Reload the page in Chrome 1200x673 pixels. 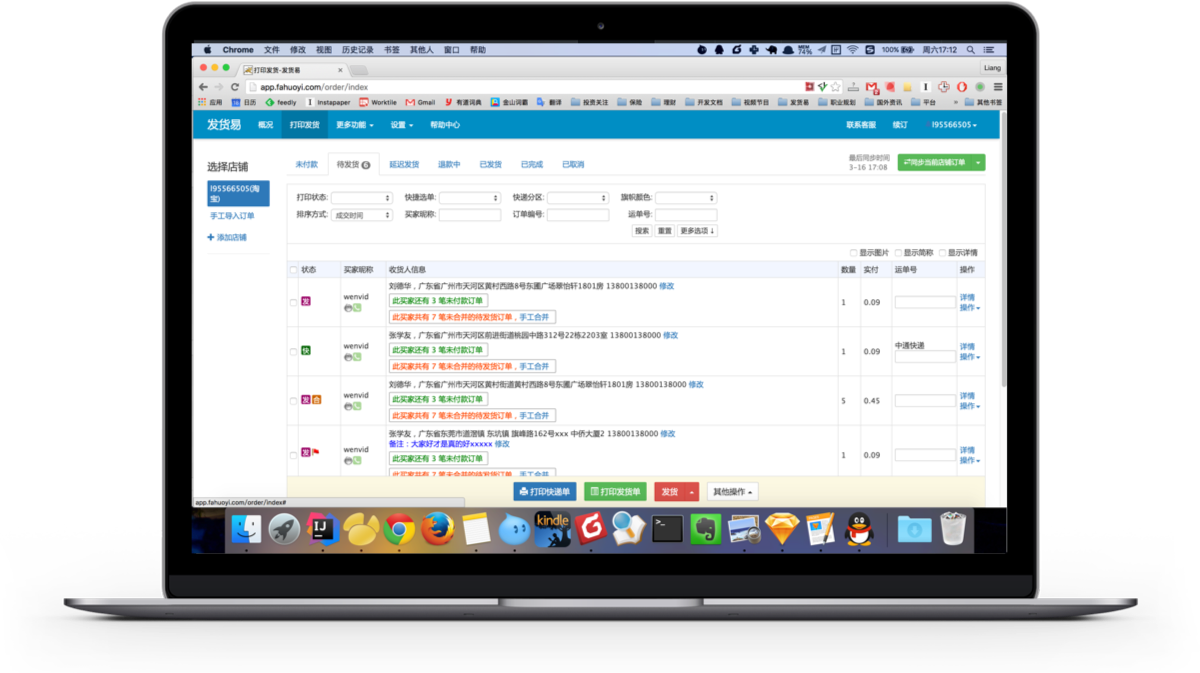pos(235,87)
